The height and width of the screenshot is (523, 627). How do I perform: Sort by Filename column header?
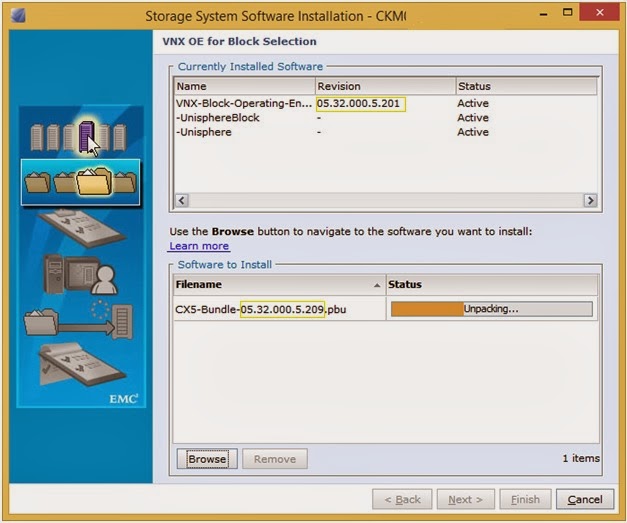[279, 284]
